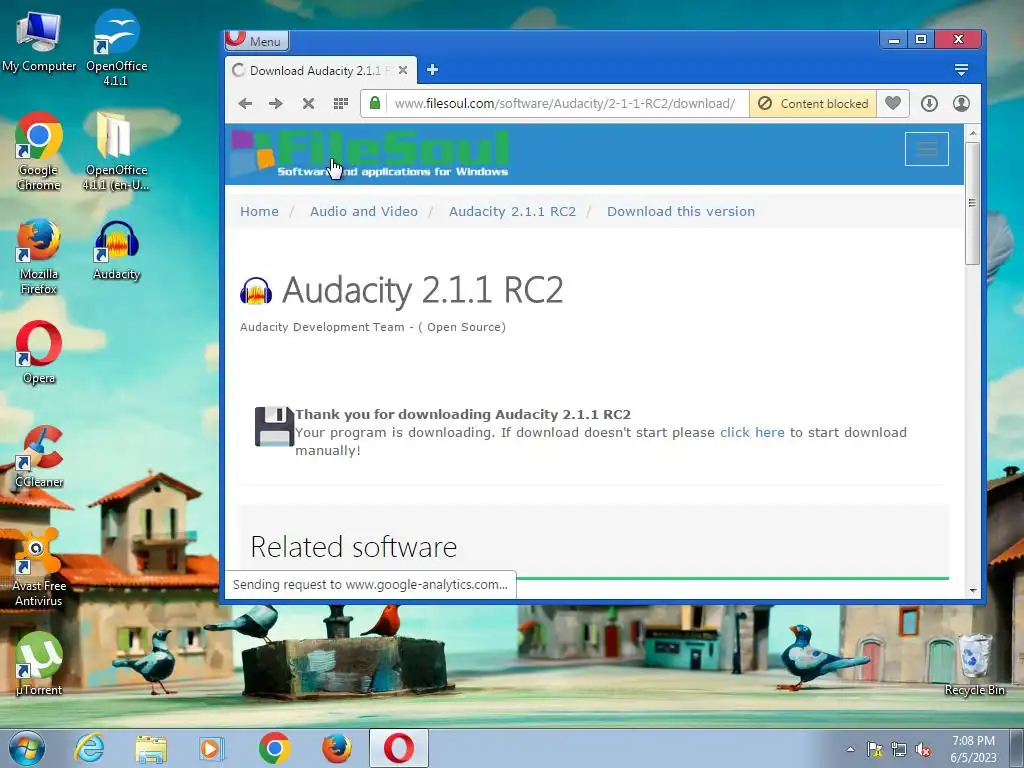Click page scrollbar up arrow

point(973,133)
